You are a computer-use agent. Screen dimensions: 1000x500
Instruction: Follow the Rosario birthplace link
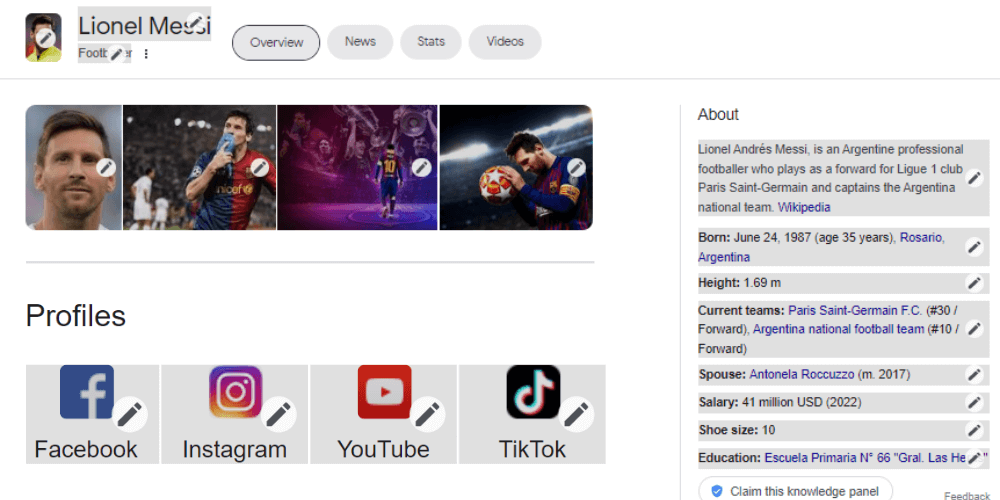click(x=921, y=237)
